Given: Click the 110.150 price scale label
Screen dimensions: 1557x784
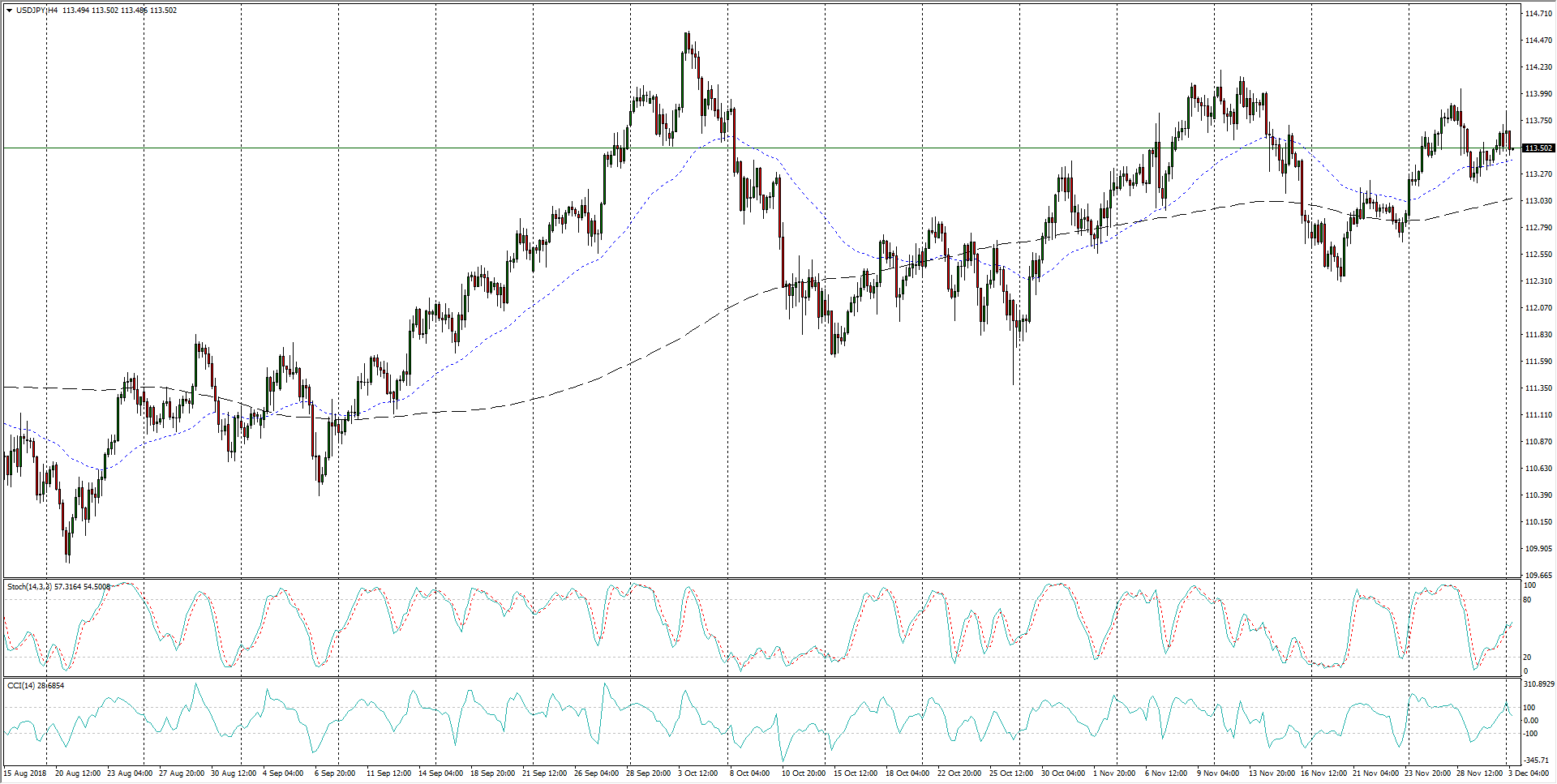Looking at the screenshot, I should 1538,522.
